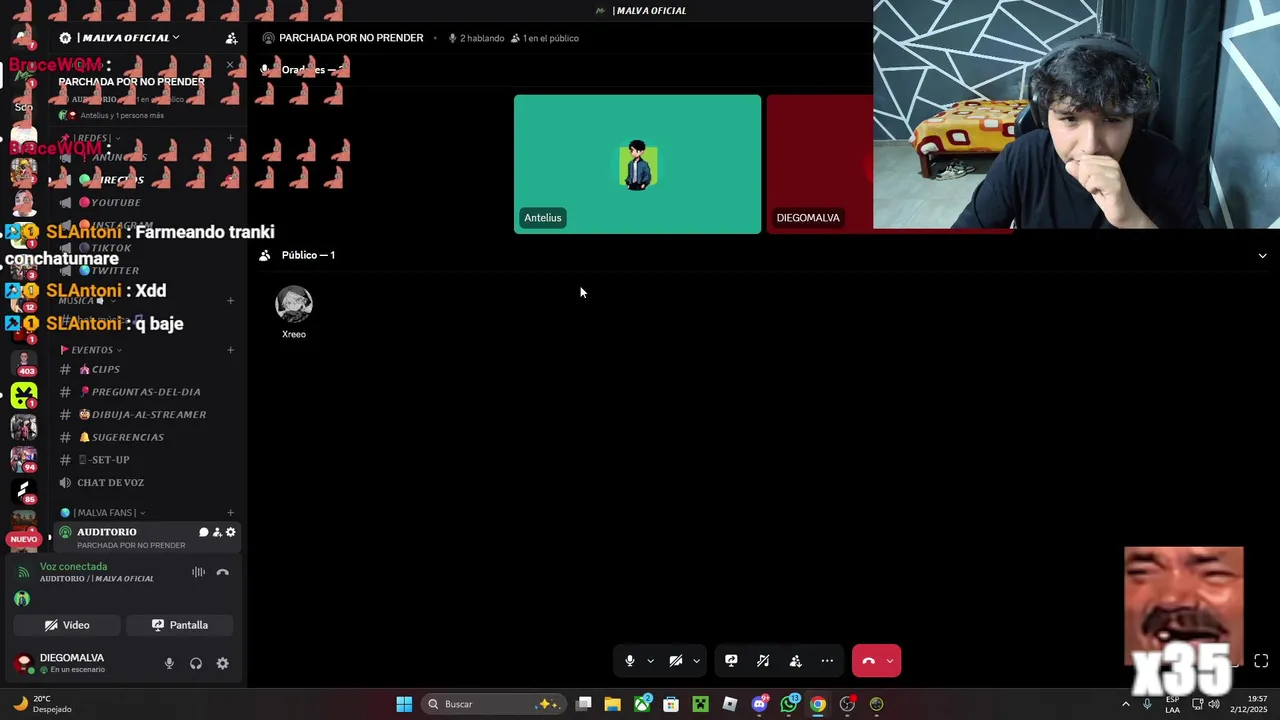Toggle noise suppression waveform icon
Image resolution: width=1280 pixels, height=720 pixels.
pos(198,572)
